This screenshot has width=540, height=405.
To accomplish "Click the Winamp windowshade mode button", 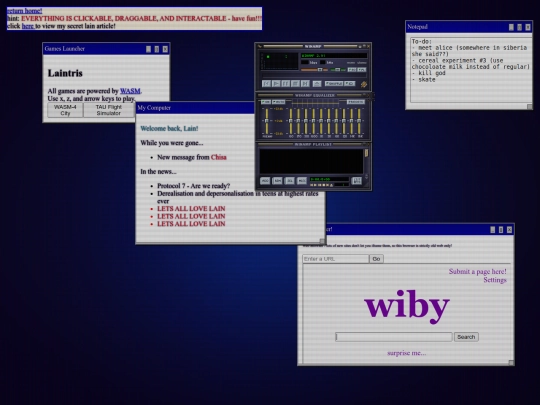I will coord(364,46).
